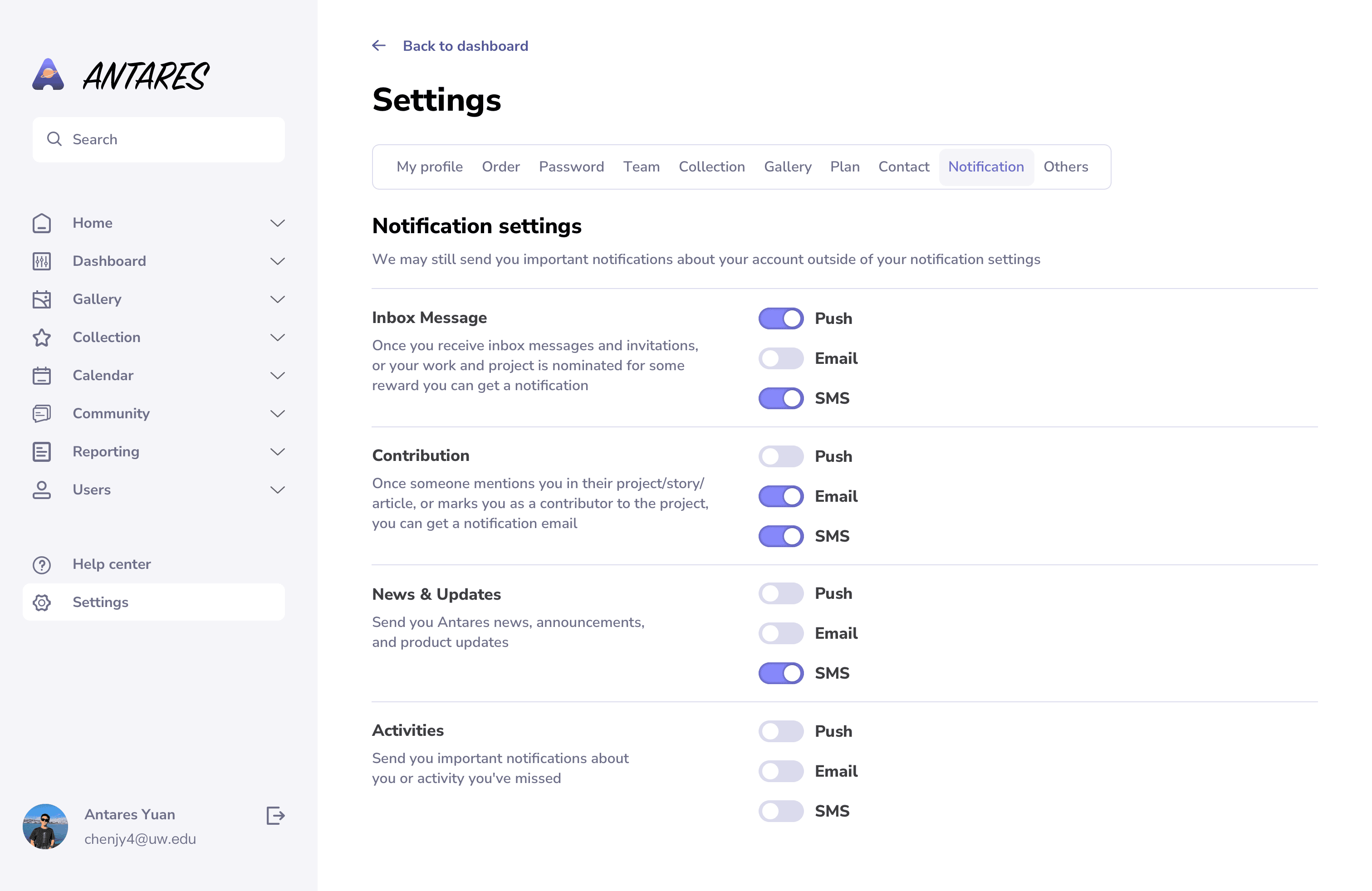Image resolution: width=1372 pixels, height=891 pixels.
Task: Expand the Reporting section chevron
Action: pos(277,451)
